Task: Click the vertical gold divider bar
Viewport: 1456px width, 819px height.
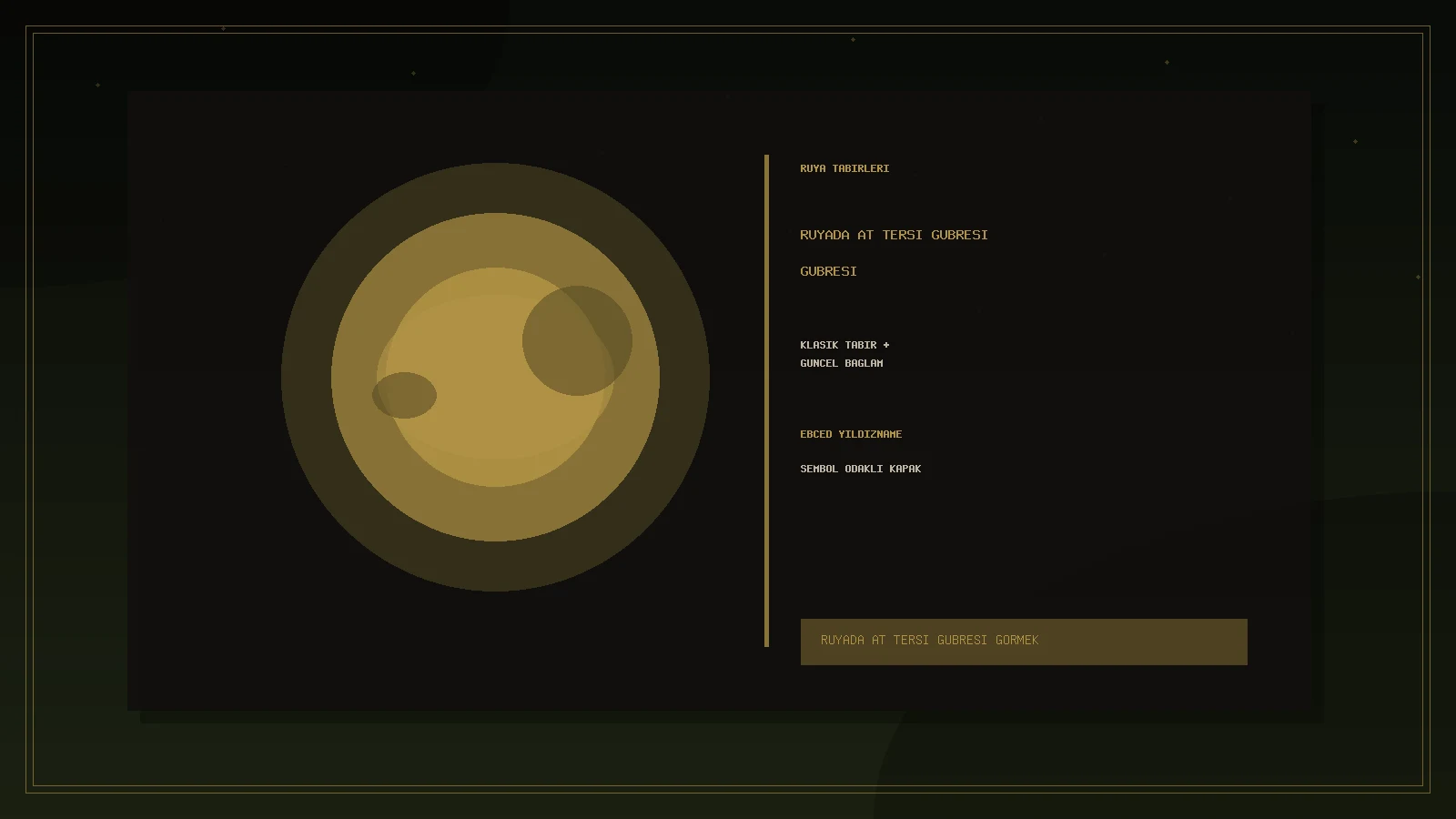Action: point(767,400)
